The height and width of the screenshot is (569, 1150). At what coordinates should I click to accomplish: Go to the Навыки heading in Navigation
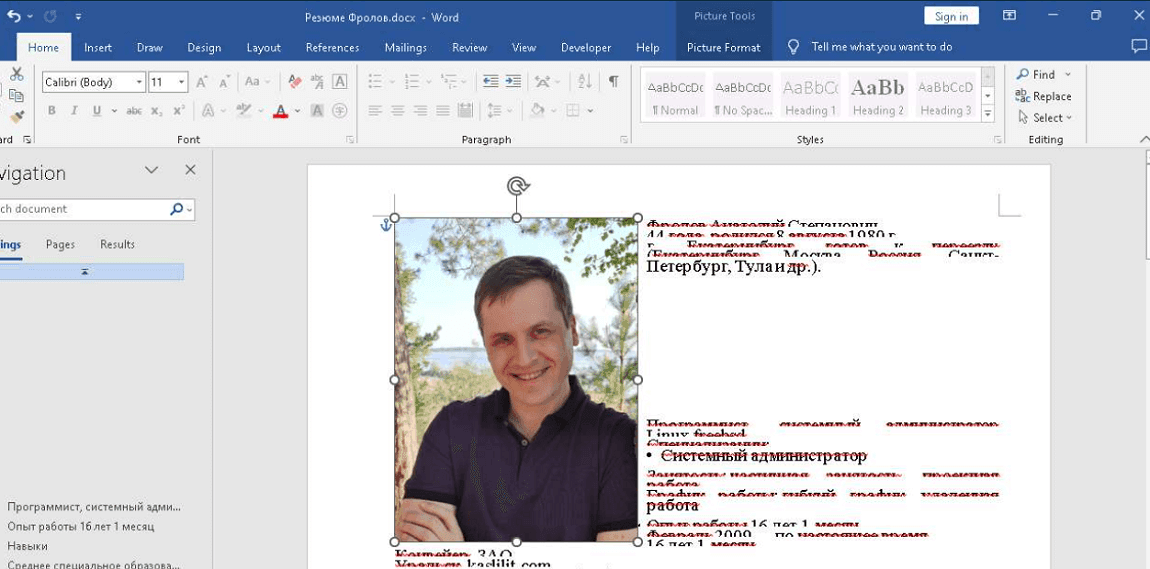27,546
